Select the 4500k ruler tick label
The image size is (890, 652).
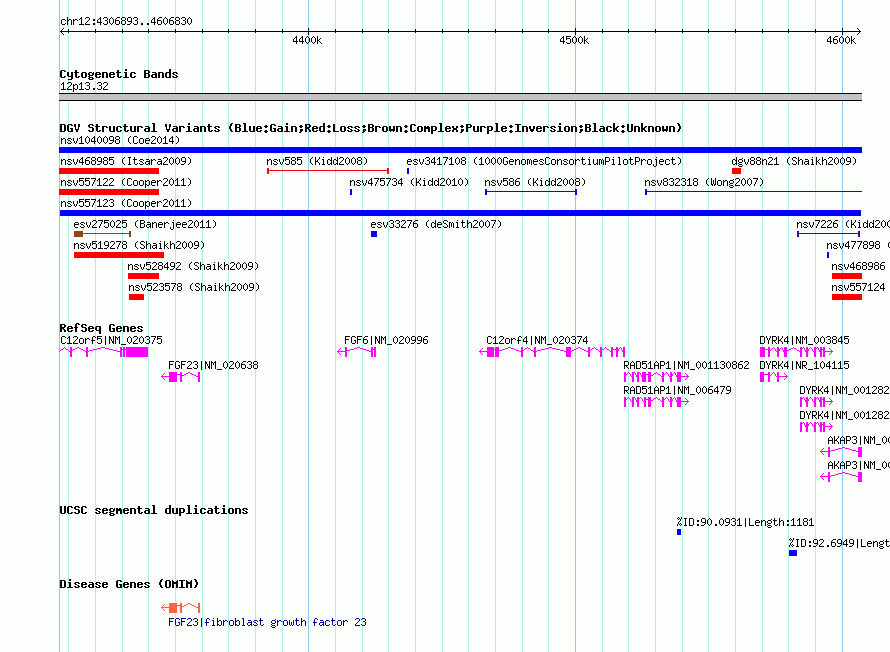[574, 40]
